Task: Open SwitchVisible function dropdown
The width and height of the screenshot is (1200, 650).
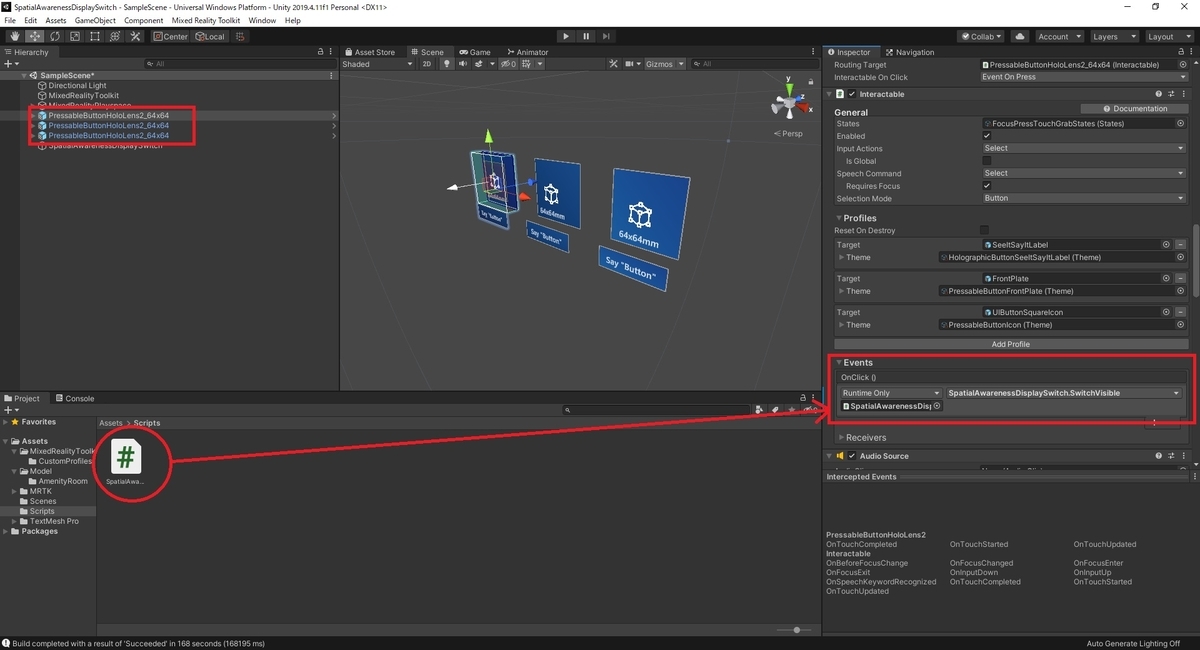Action: (x=1064, y=393)
